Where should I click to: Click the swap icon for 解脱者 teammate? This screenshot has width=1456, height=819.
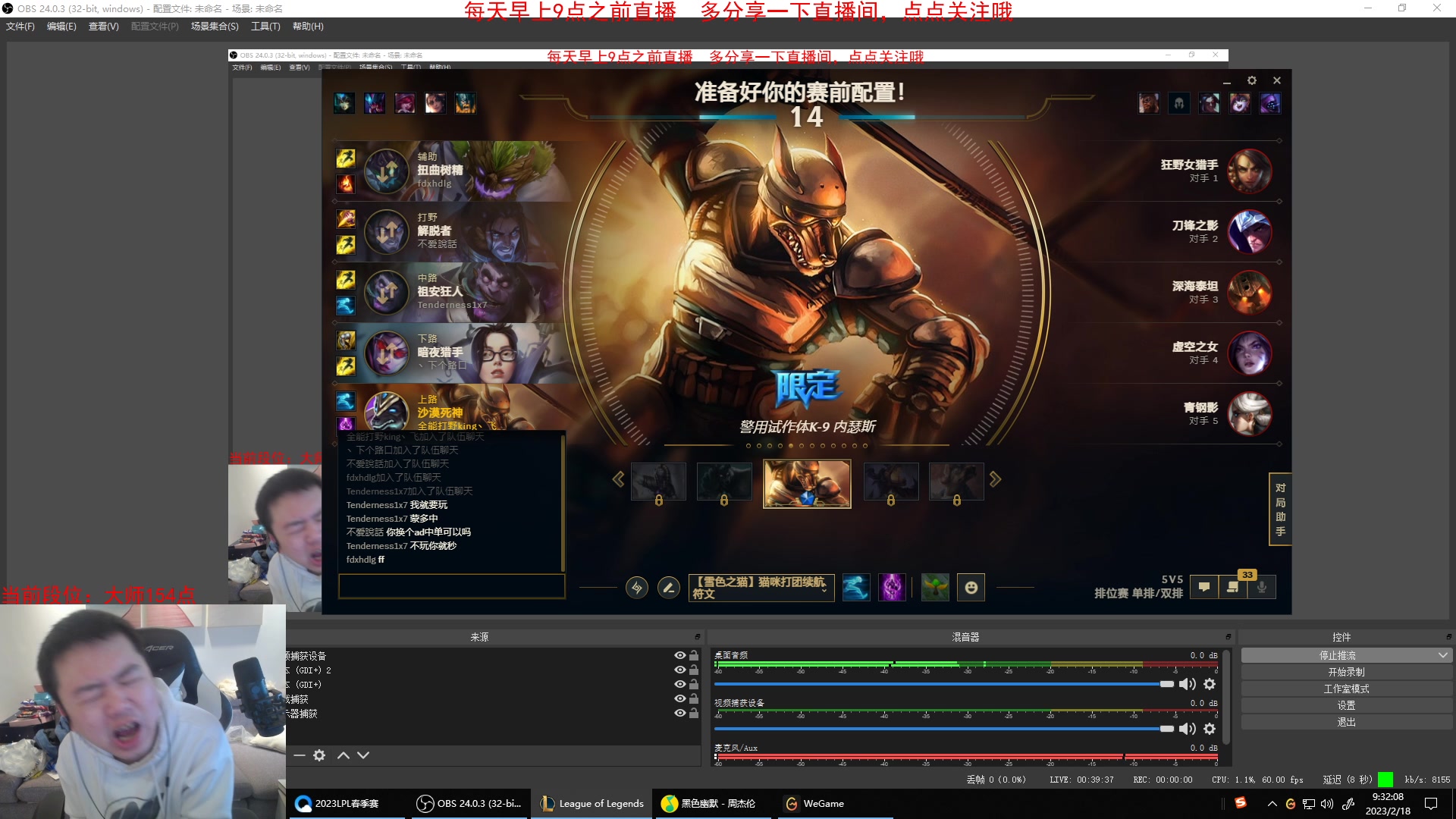coord(387,231)
